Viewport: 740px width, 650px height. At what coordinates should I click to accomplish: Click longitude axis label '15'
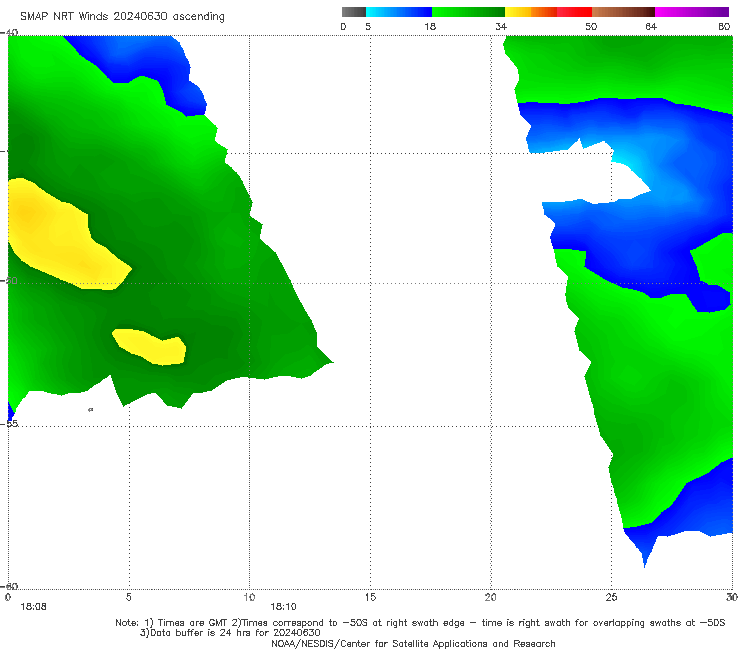(x=370, y=597)
